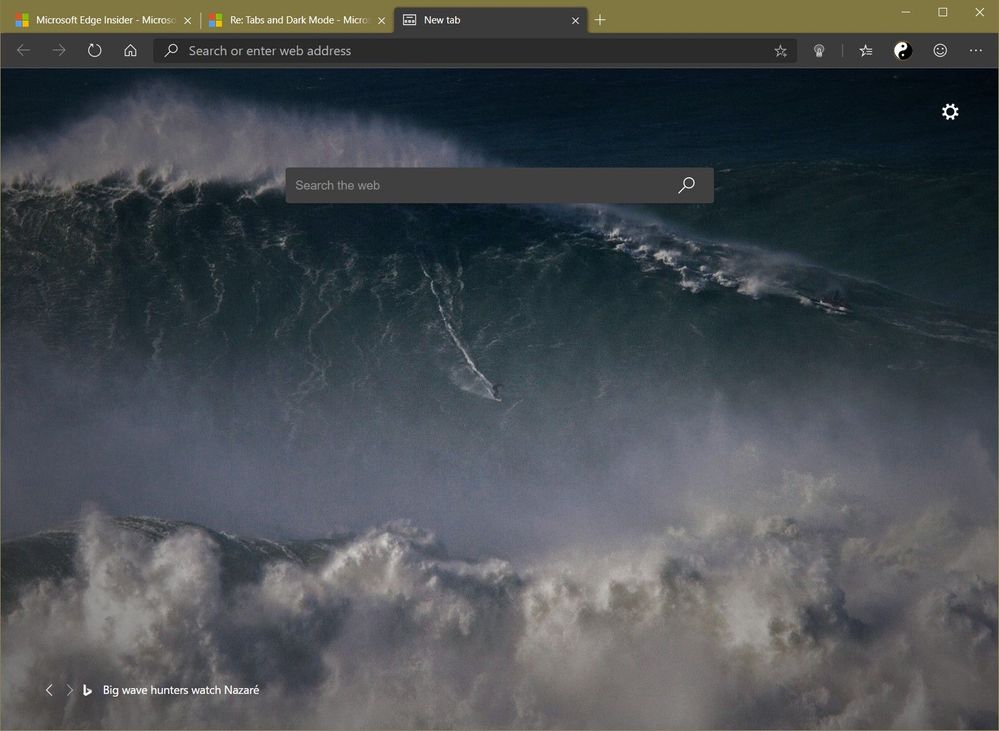The height and width of the screenshot is (731, 999).
Task: Open the yin-yang profile icon
Action: tap(903, 51)
